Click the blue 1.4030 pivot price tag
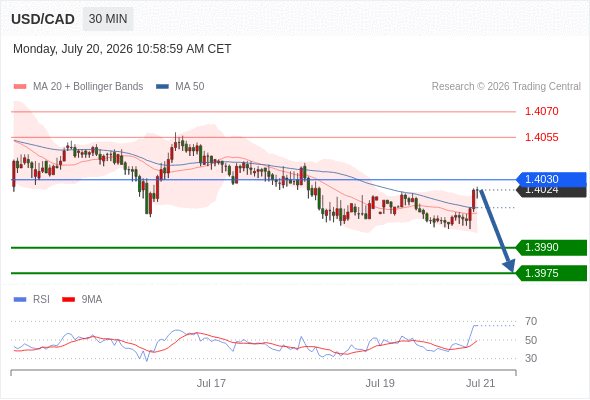Viewport: 590px width, 400px height. [551, 179]
